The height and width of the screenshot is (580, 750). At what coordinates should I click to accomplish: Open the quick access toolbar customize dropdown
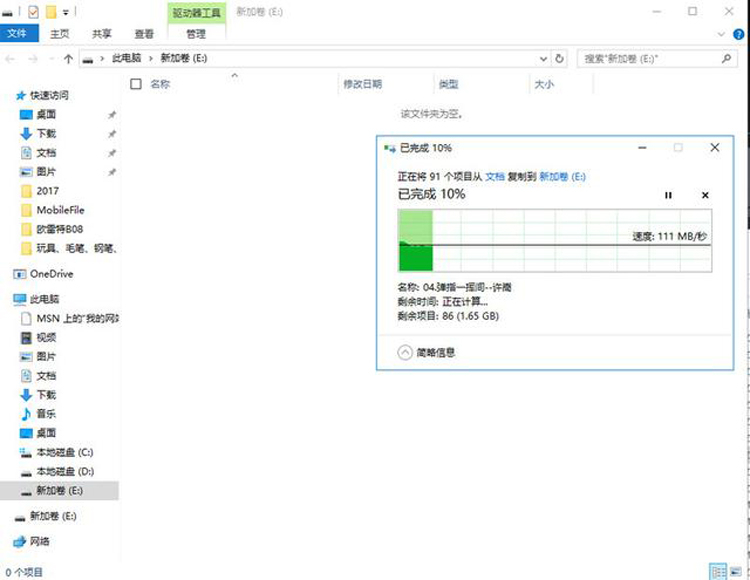click(66, 11)
